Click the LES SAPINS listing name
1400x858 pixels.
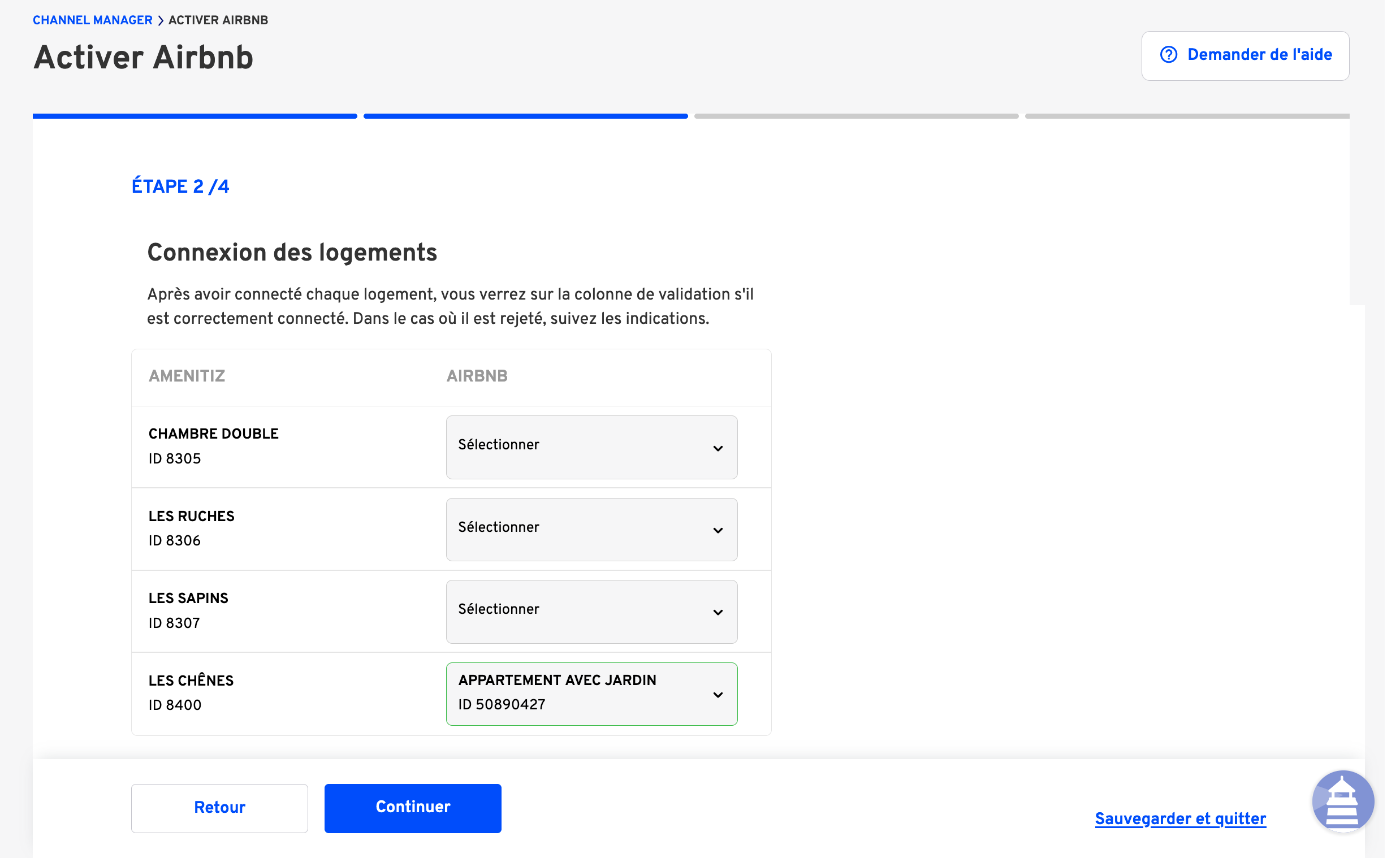pos(189,598)
